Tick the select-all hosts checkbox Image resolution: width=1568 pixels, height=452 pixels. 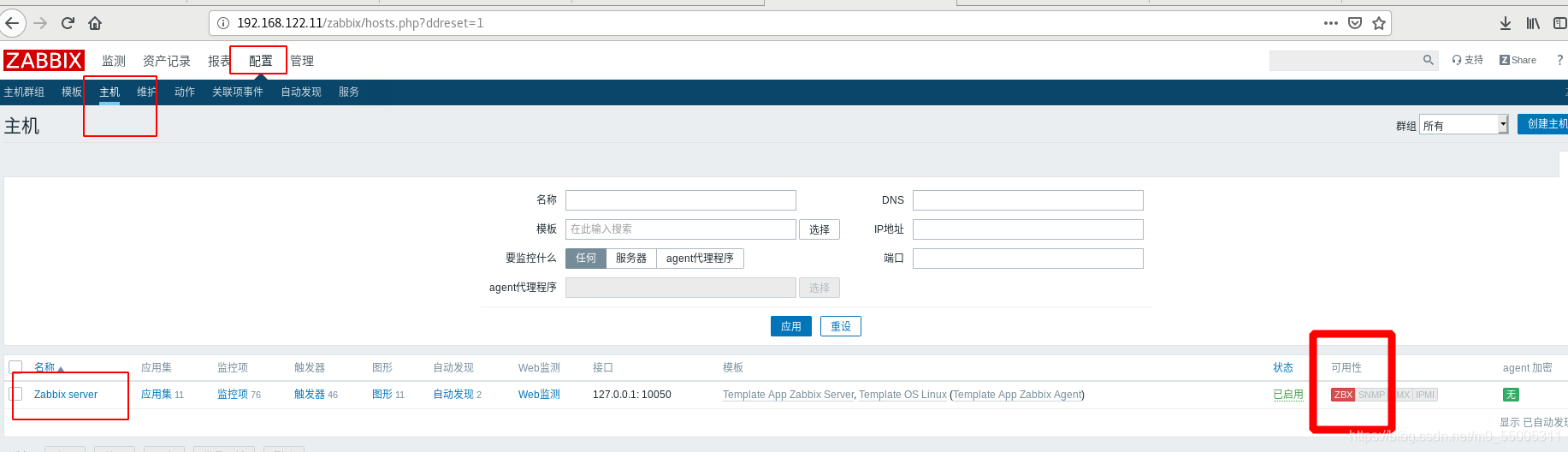click(15, 367)
